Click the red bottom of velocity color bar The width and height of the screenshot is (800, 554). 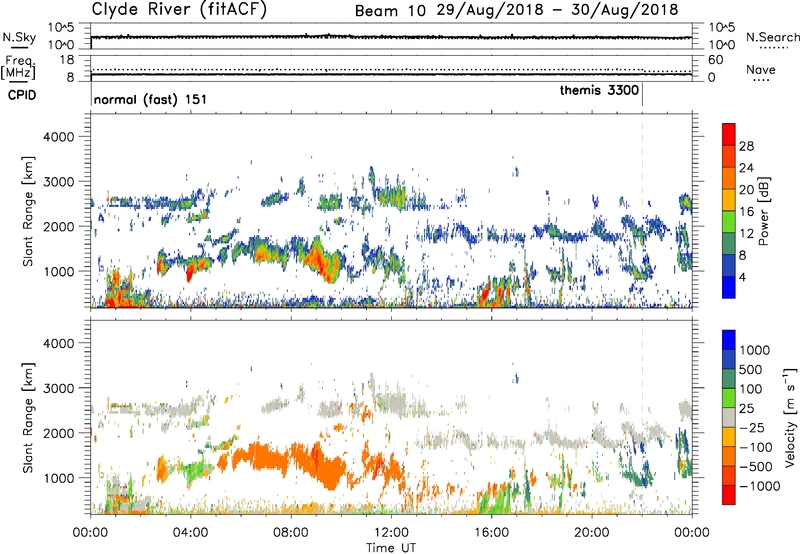click(x=729, y=495)
